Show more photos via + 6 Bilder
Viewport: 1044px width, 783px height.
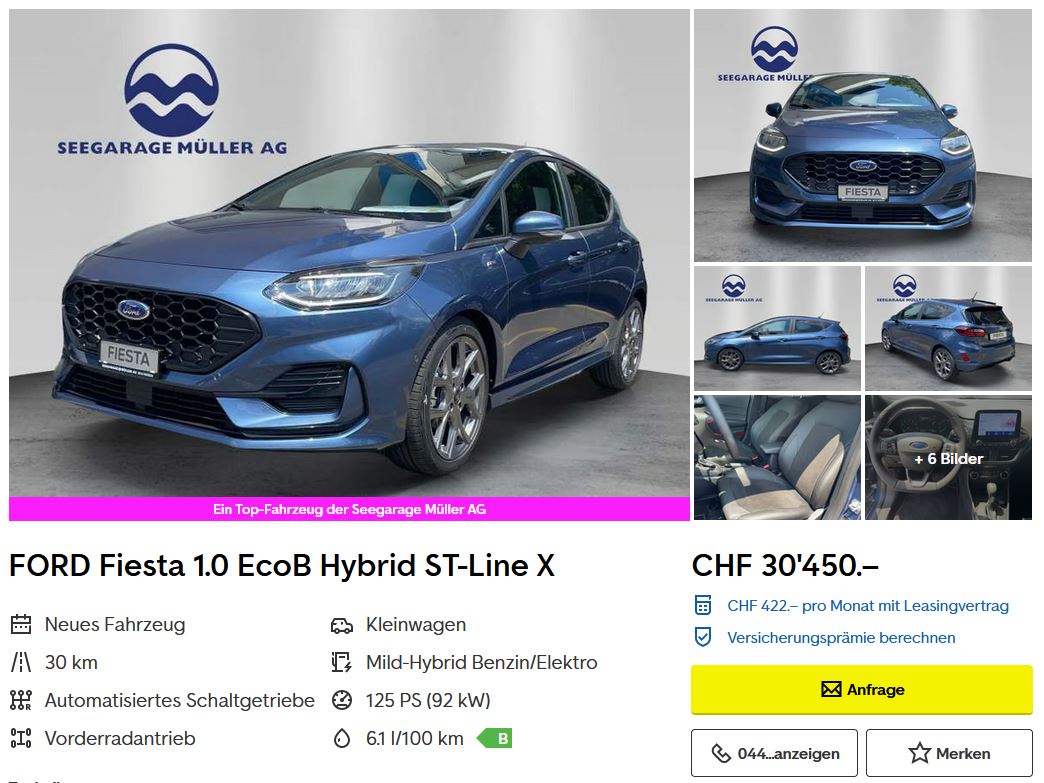pyautogui.click(x=949, y=458)
